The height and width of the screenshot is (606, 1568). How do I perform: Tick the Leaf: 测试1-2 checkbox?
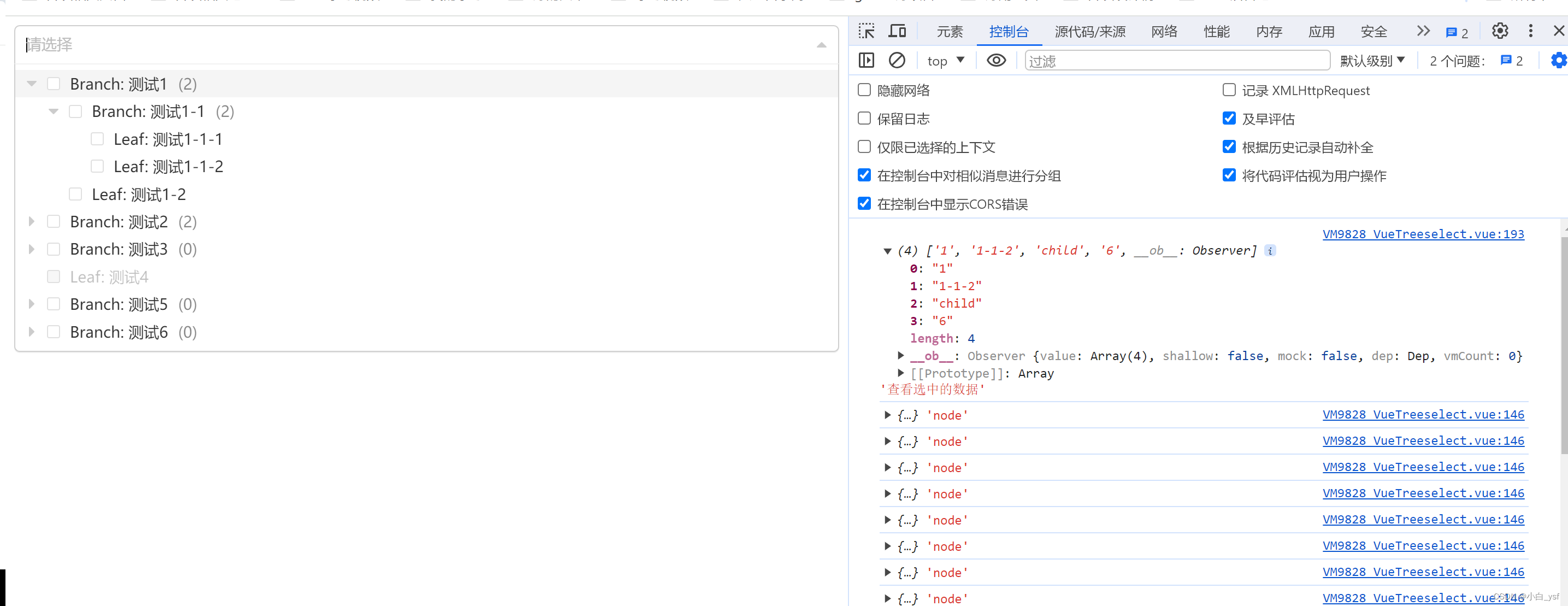tap(75, 195)
